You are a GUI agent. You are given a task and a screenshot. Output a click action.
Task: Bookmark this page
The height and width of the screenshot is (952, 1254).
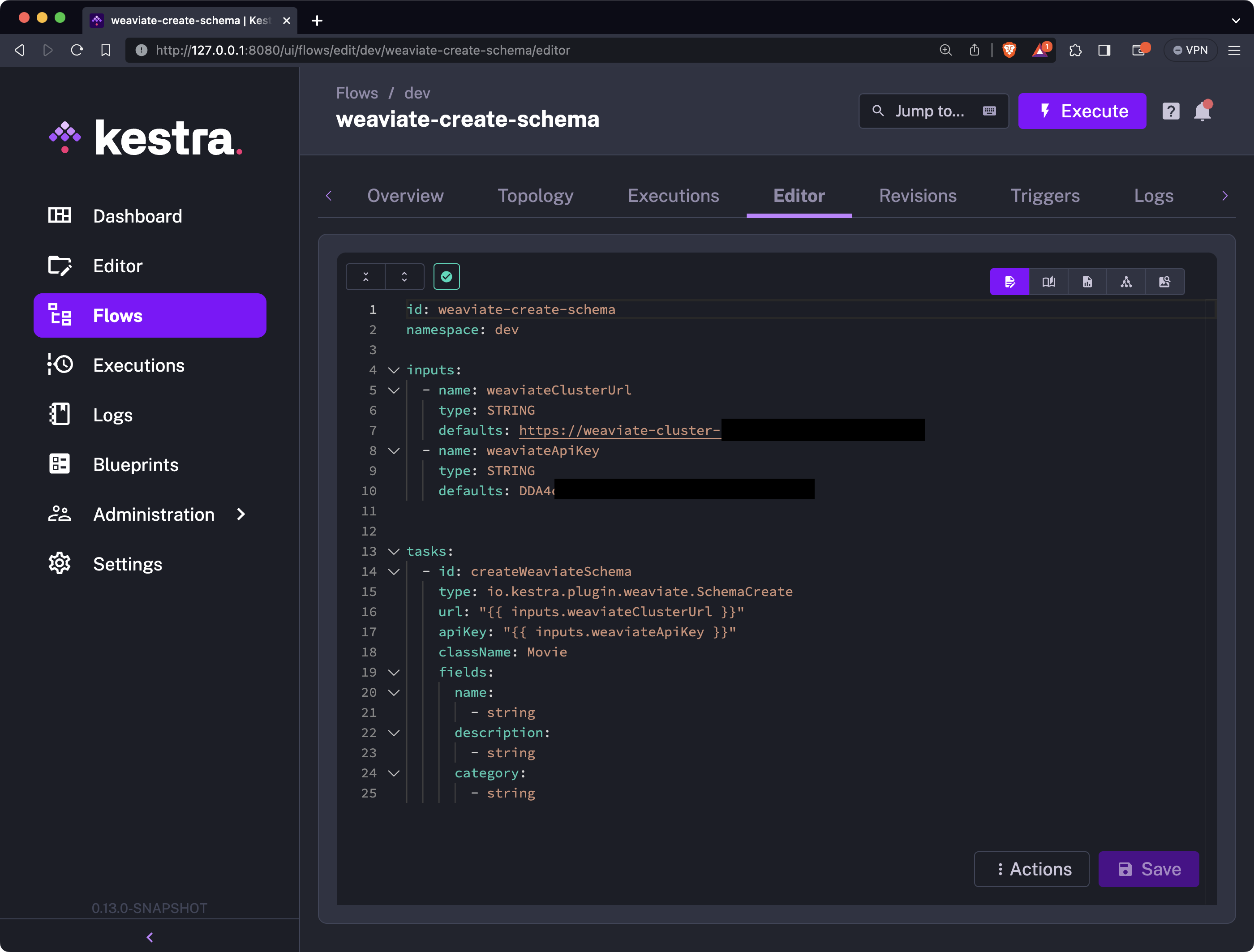pos(105,50)
